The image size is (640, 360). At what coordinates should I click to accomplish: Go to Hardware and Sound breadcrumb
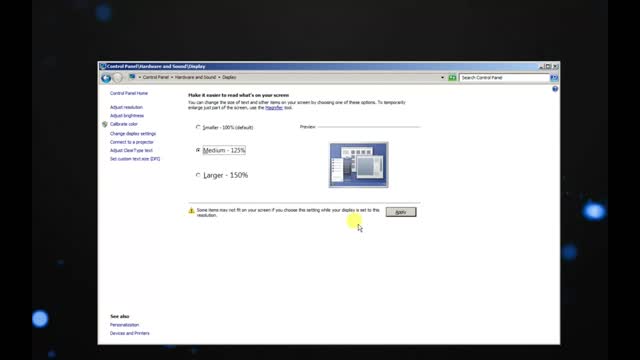click(196, 77)
